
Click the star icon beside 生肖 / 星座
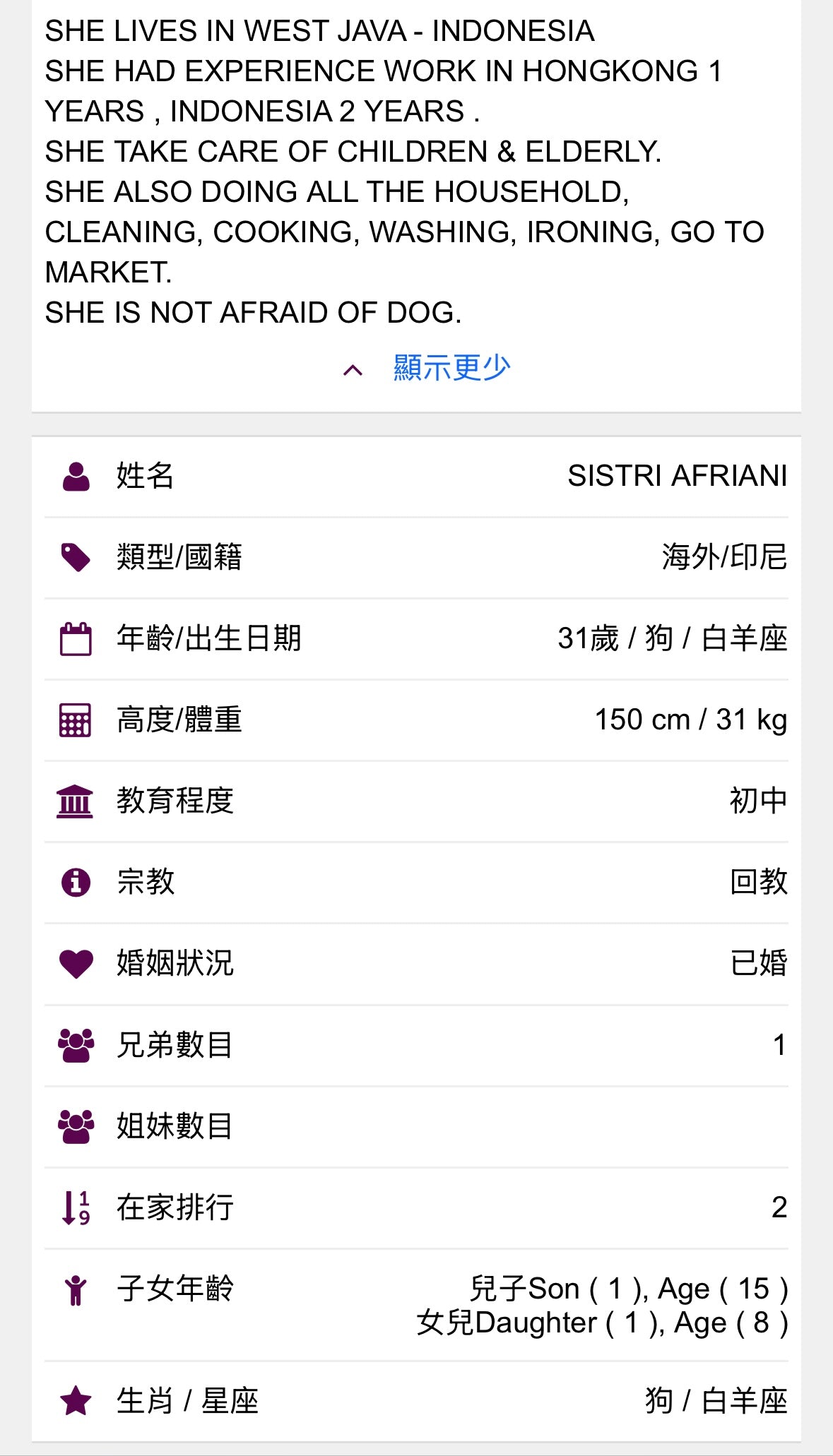[76, 1401]
